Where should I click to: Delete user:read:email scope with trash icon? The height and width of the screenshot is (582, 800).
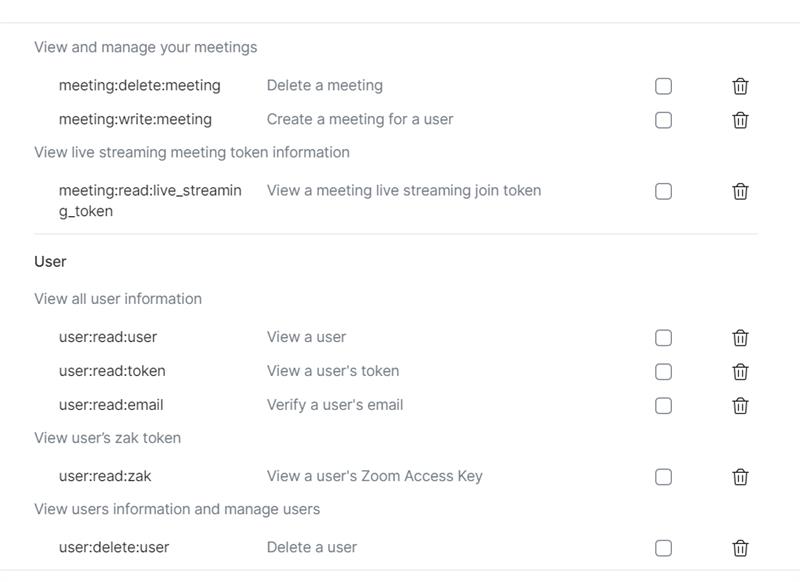tap(740, 406)
